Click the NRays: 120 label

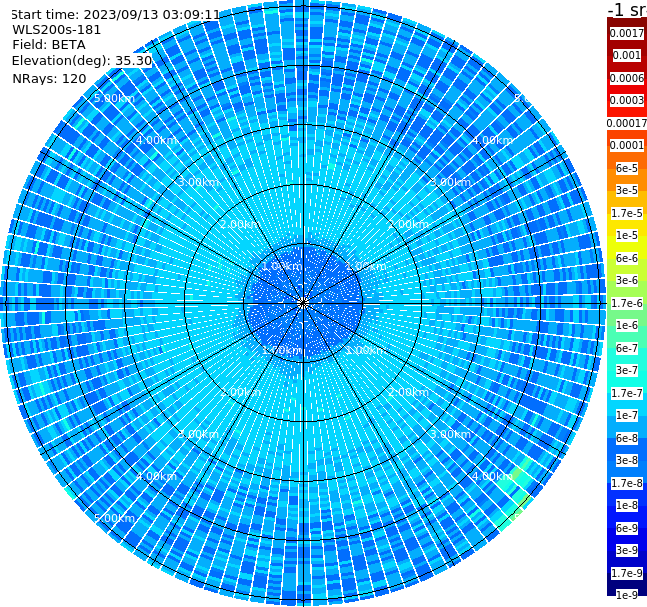point(49,78)
